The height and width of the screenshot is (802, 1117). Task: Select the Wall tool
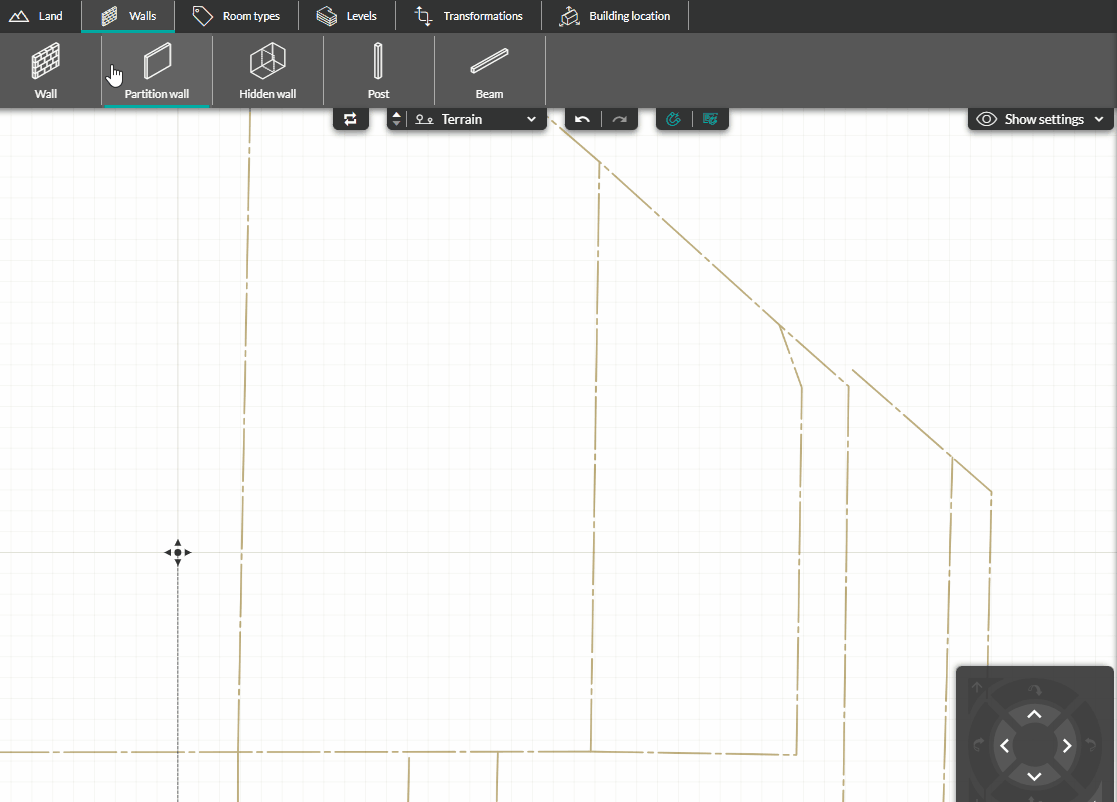point(45,70)
